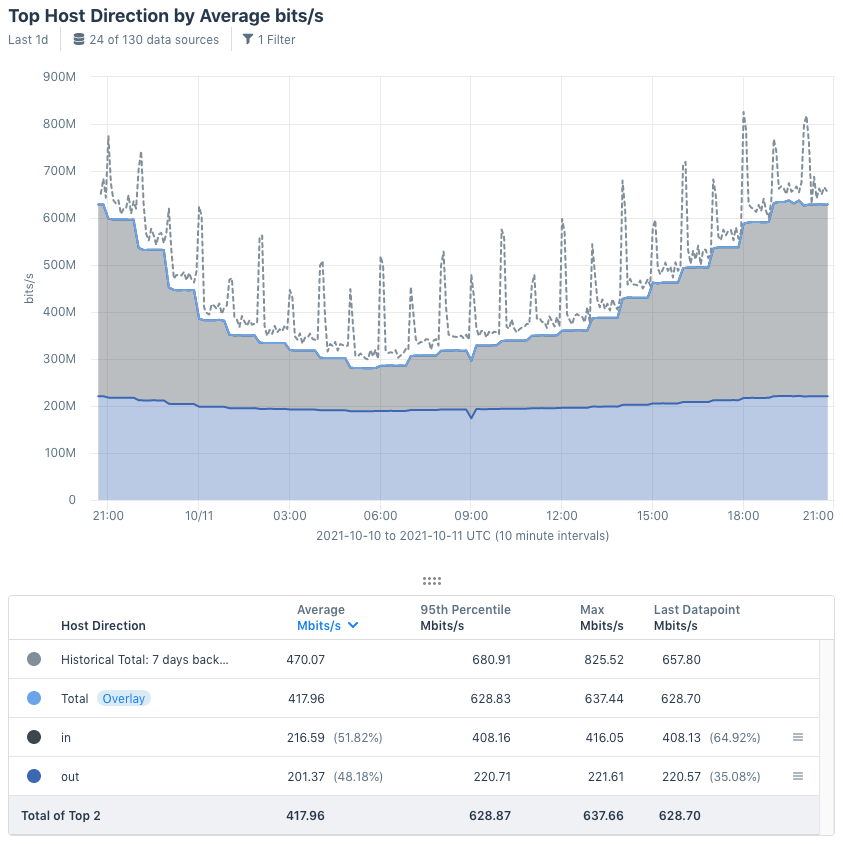This screenshot has height=844, width=843.
Task: Open the 1 Filter settings
Action: (x=268, y=40)
